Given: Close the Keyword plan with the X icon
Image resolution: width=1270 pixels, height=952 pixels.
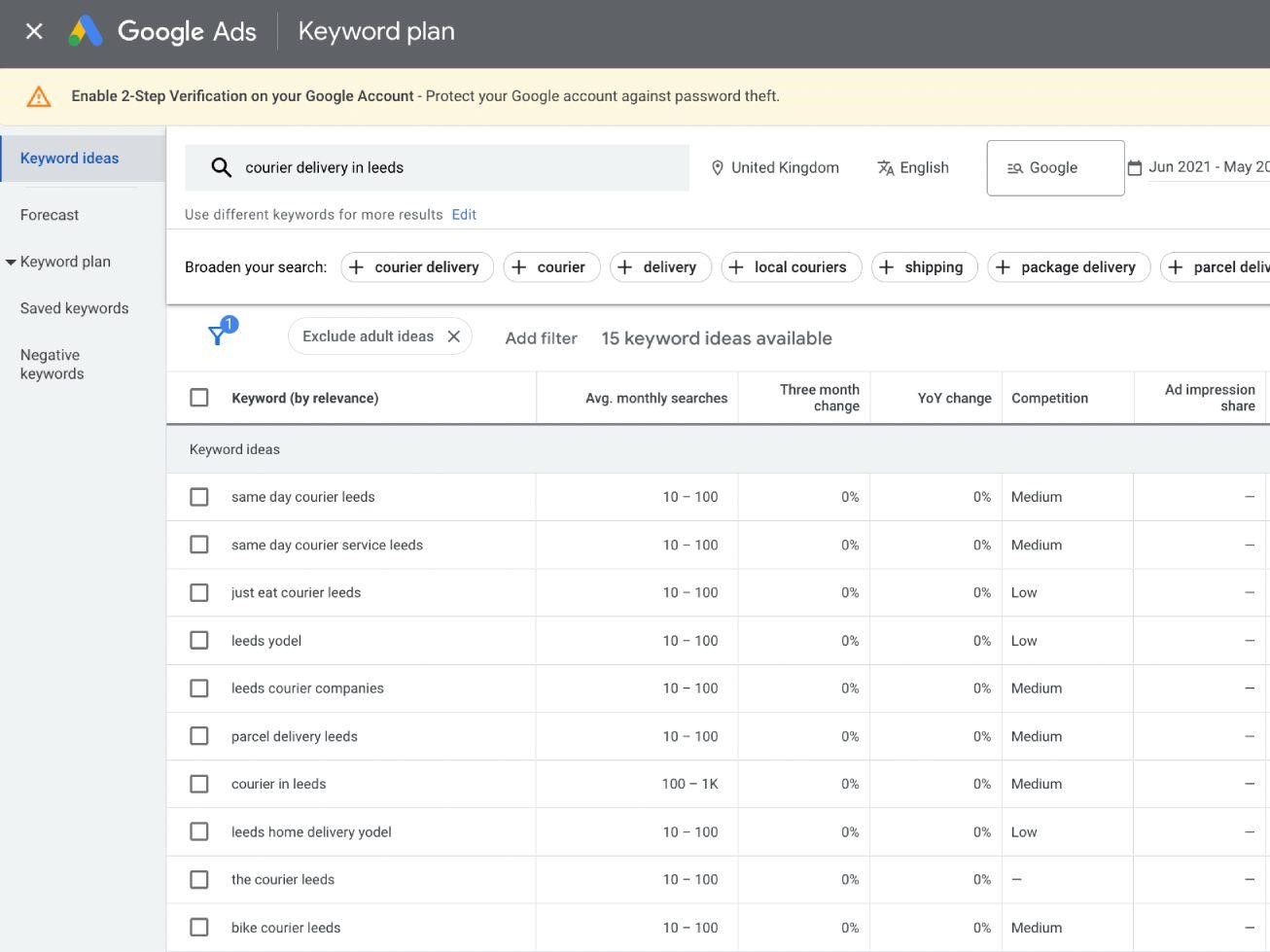Looking at the screenshot, I should point(34,31).
